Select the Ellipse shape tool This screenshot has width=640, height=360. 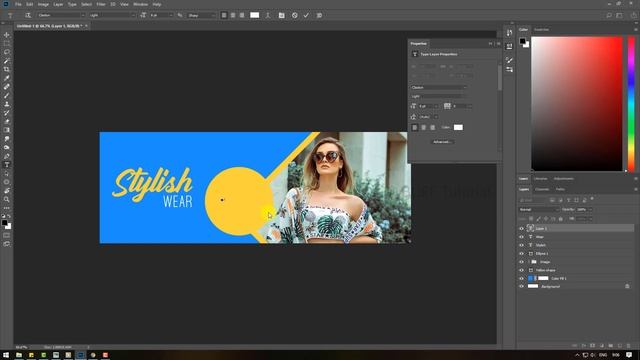point(7,182)
